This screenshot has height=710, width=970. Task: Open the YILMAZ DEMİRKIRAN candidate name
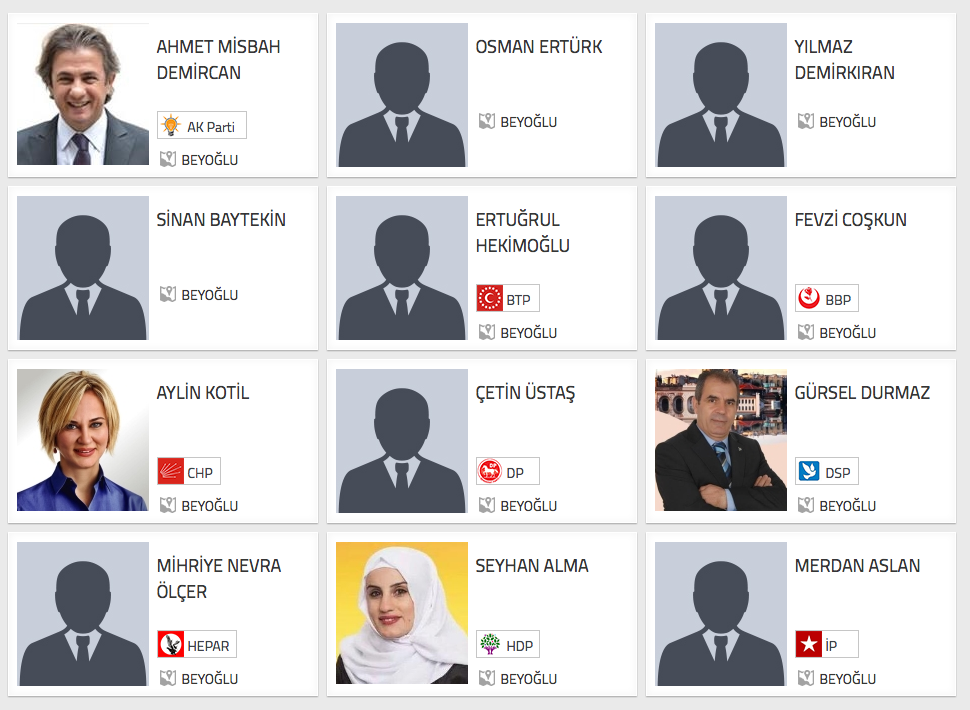pos(844,59)
